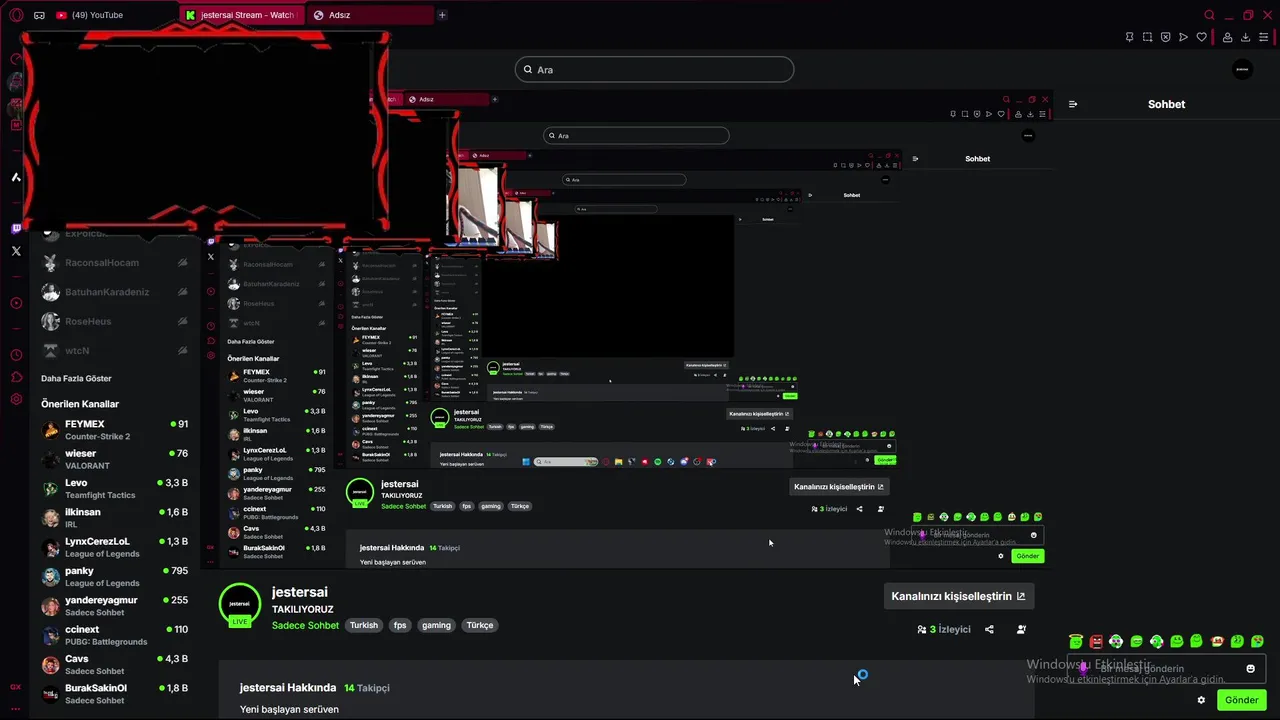This screenshot has height=720, width=1280.
Task: Open sidebar three-dots setup at bottom
Action: click(15, 708)
